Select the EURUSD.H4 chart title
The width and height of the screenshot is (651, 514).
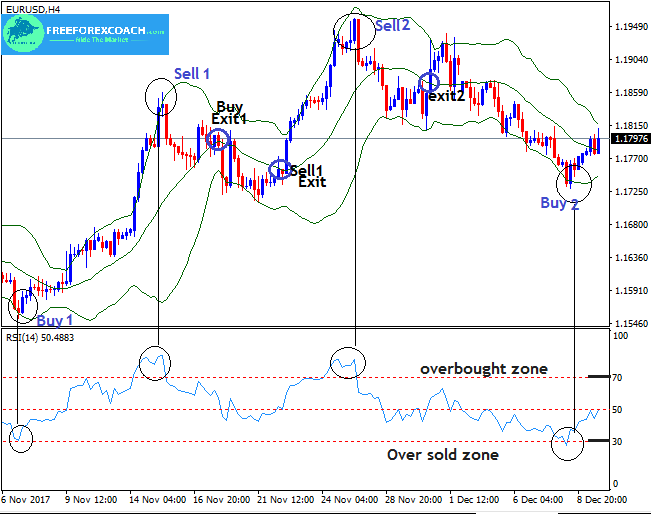coord(32,8)
